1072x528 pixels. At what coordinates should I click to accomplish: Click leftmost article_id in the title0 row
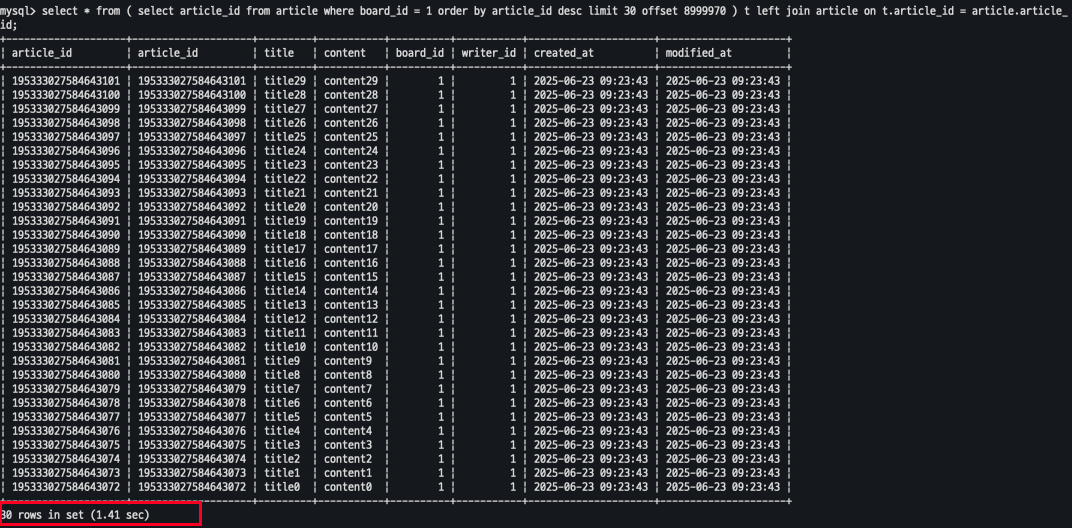[x=66, y=487]
